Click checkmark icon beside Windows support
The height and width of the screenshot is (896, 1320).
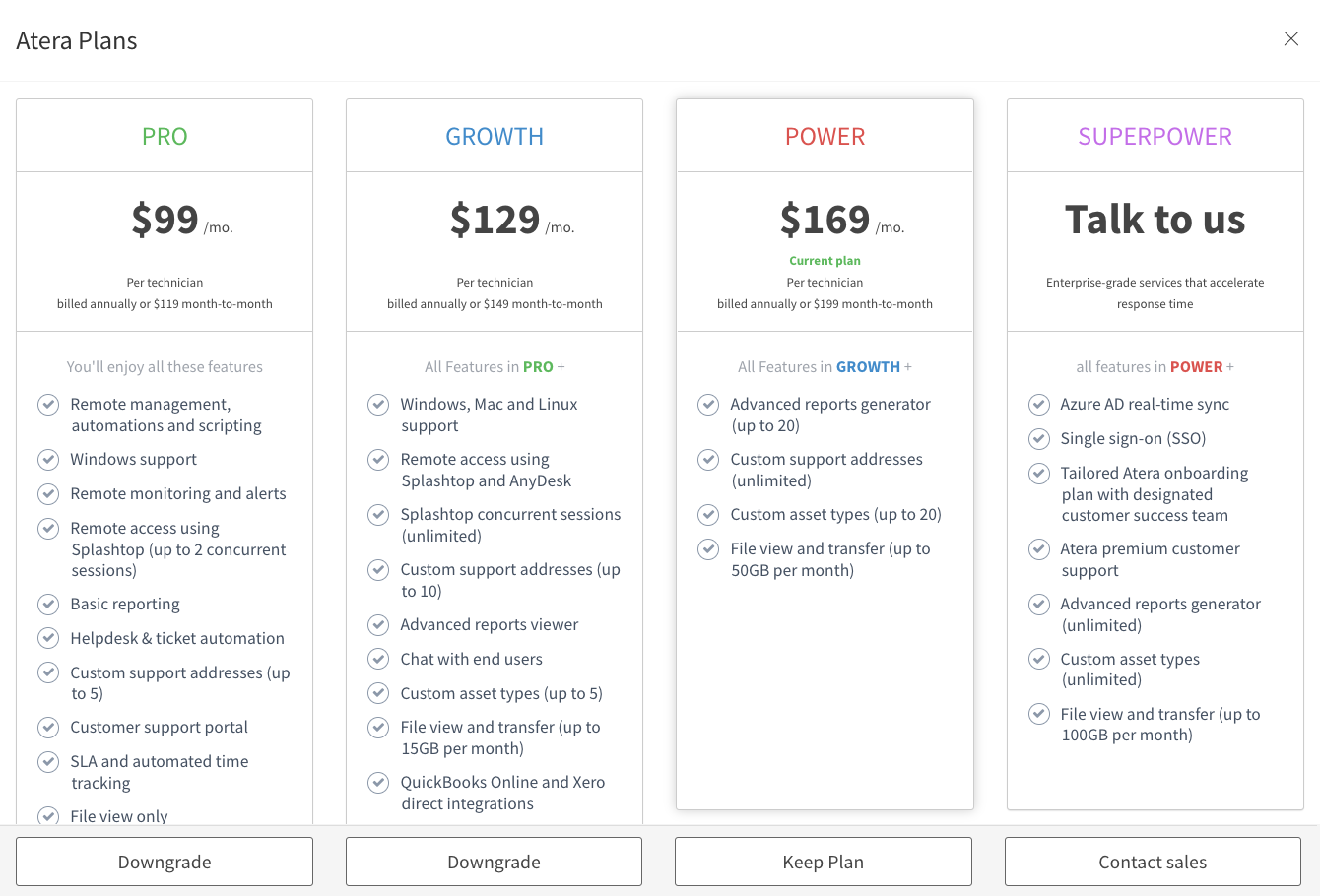pyautogui.click(x=48, y=460)
